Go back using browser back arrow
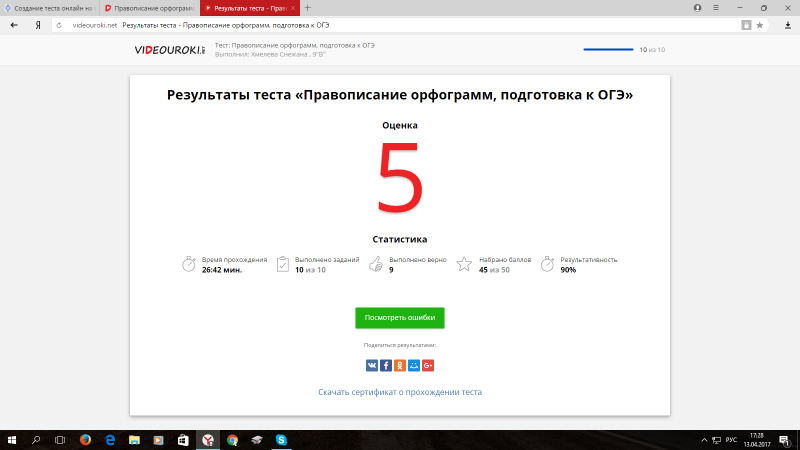 [14, 24]
